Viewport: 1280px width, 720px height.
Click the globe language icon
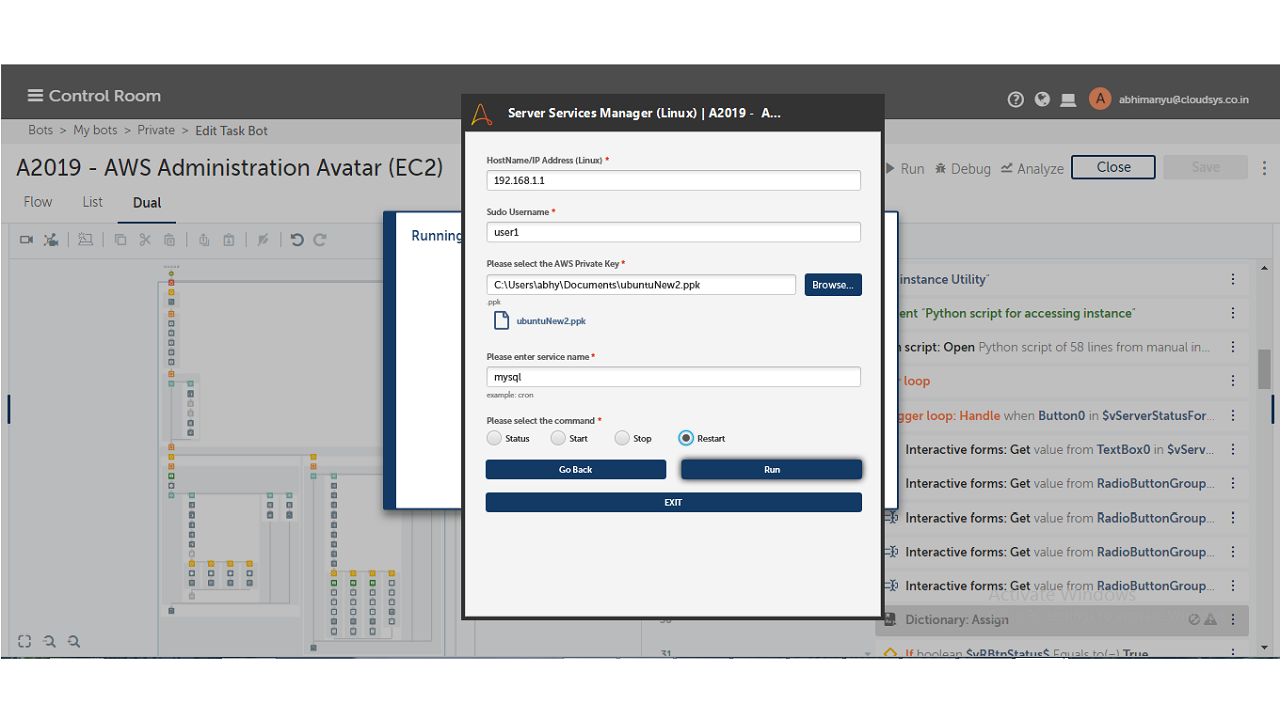point(1042,99)
